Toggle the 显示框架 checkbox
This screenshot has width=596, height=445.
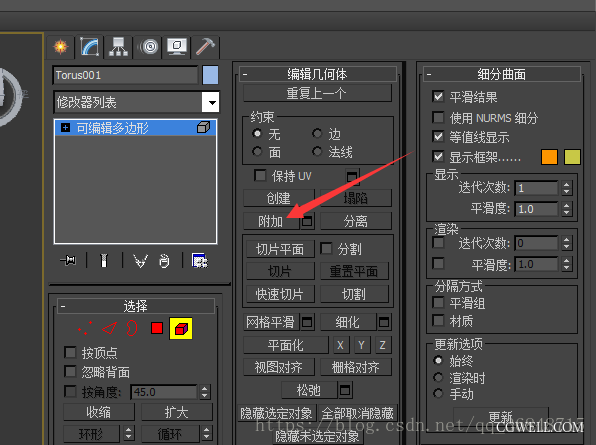pos(438,157)
